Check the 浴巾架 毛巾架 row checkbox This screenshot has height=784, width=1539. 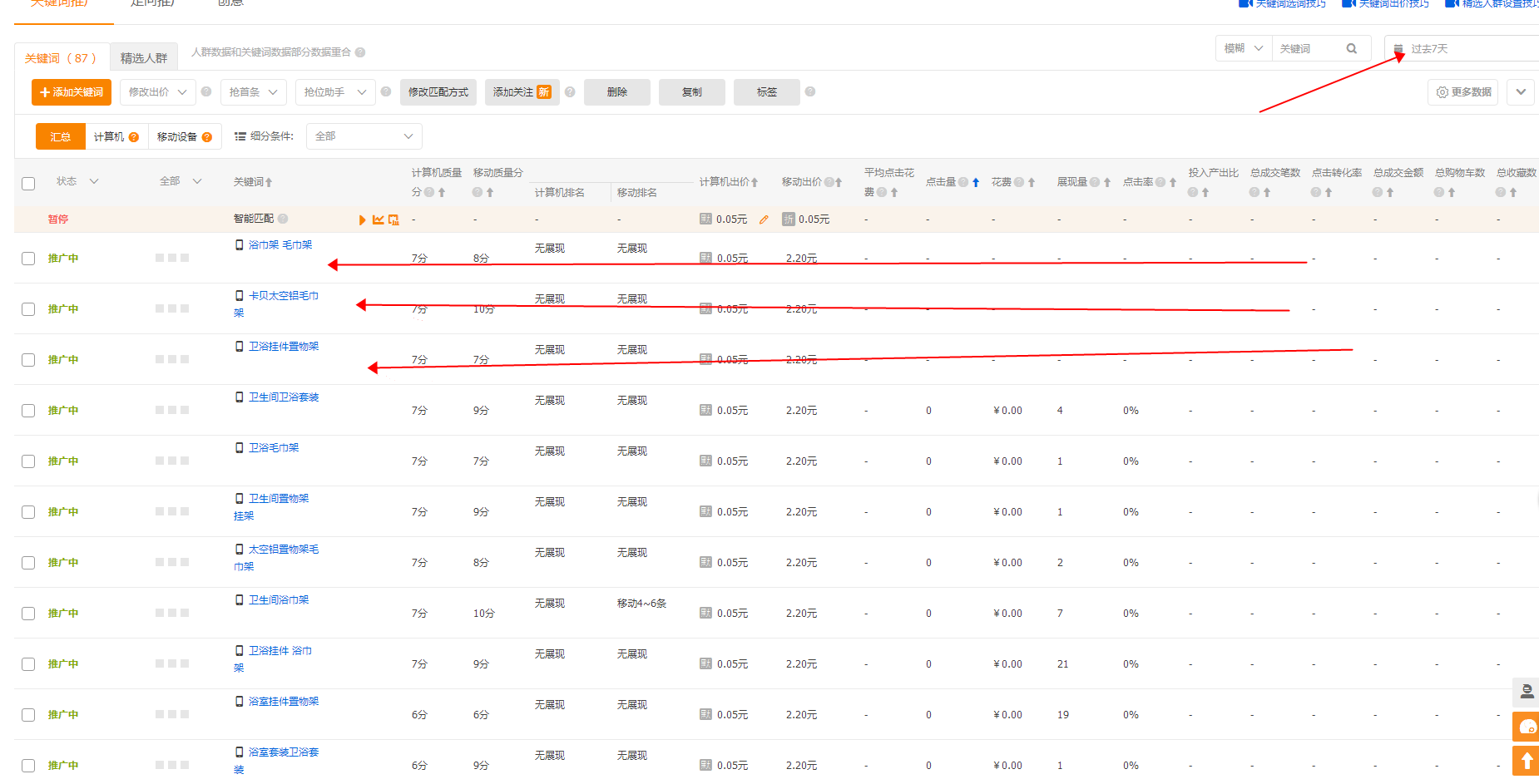coord(28,259)
